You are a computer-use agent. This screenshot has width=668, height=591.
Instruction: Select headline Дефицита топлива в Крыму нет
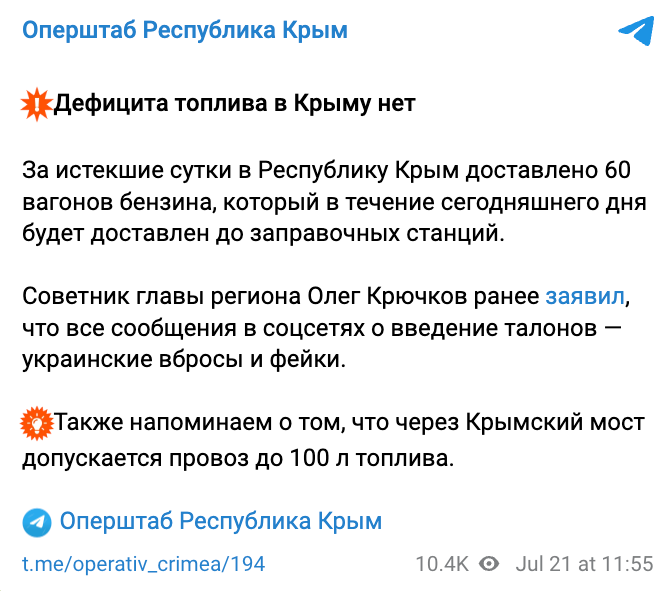[x=234, y=104]
